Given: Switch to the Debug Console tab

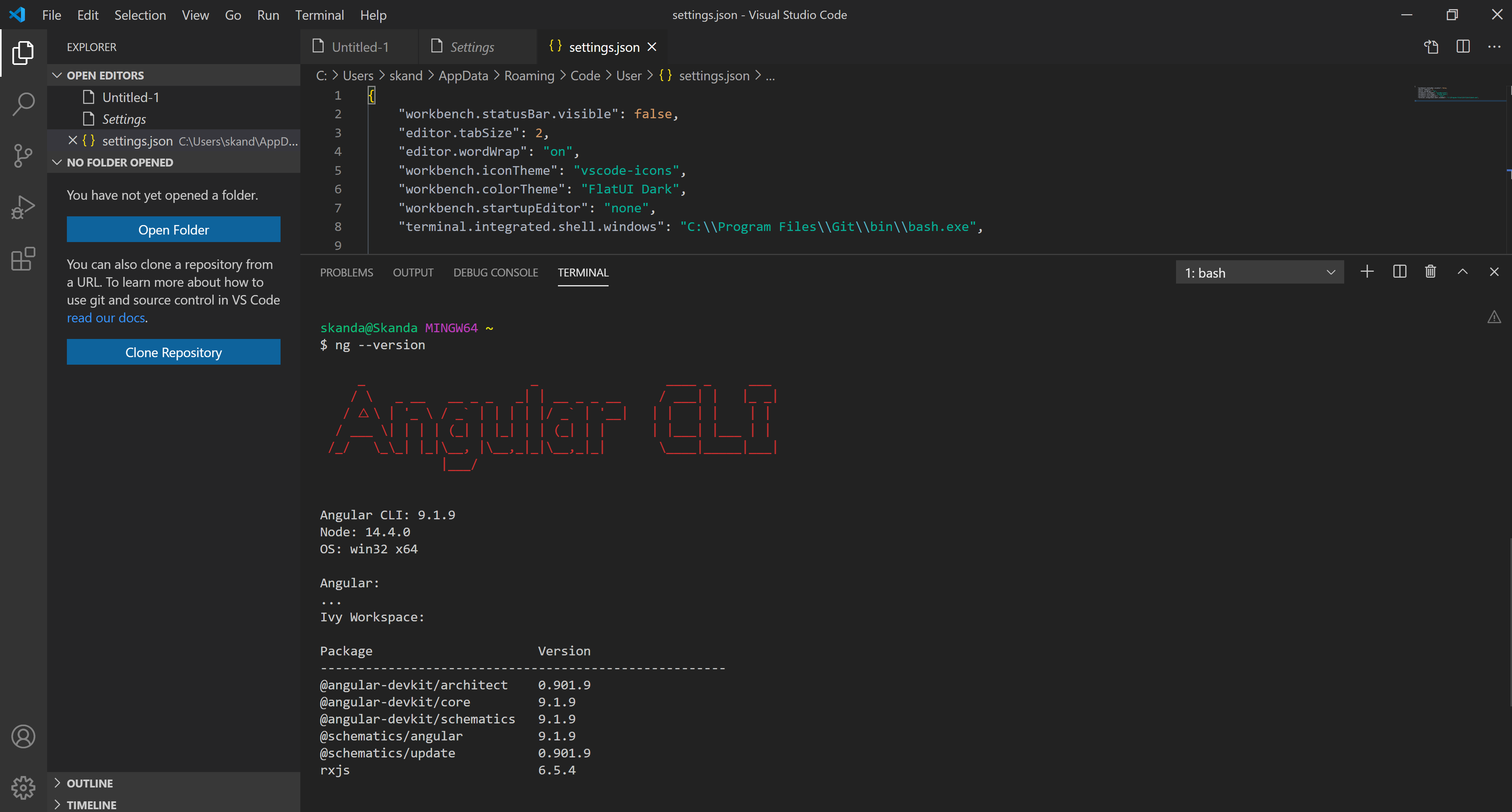Looking at the screenshot, I should 495,273.
